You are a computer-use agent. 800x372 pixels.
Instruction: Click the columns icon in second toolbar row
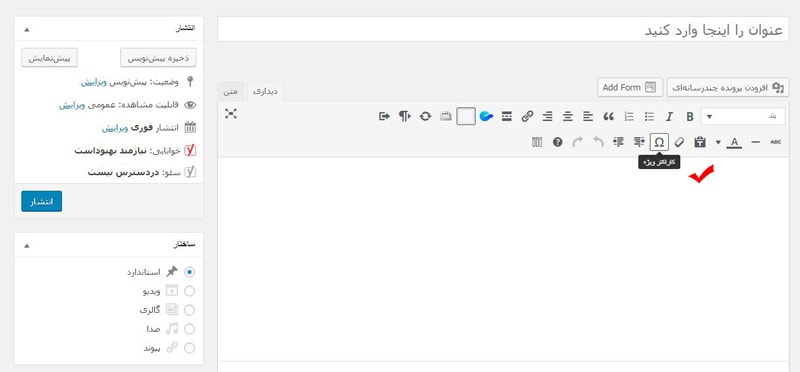point(537,142)
